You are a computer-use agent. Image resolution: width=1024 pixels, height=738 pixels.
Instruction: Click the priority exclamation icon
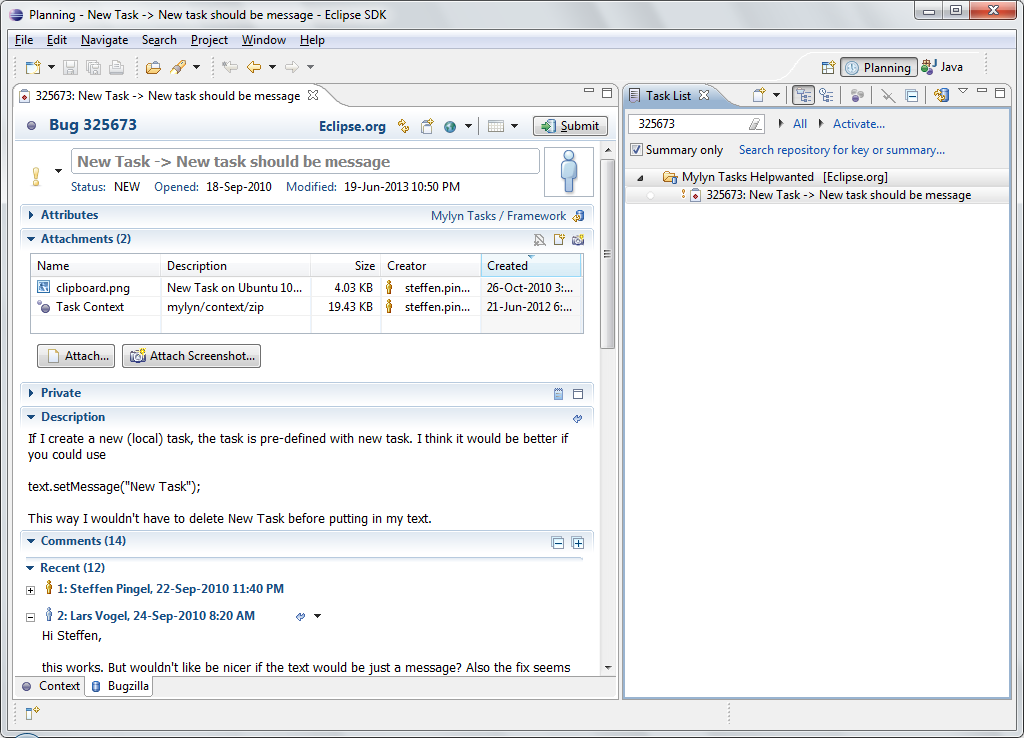tap(36, 176)
